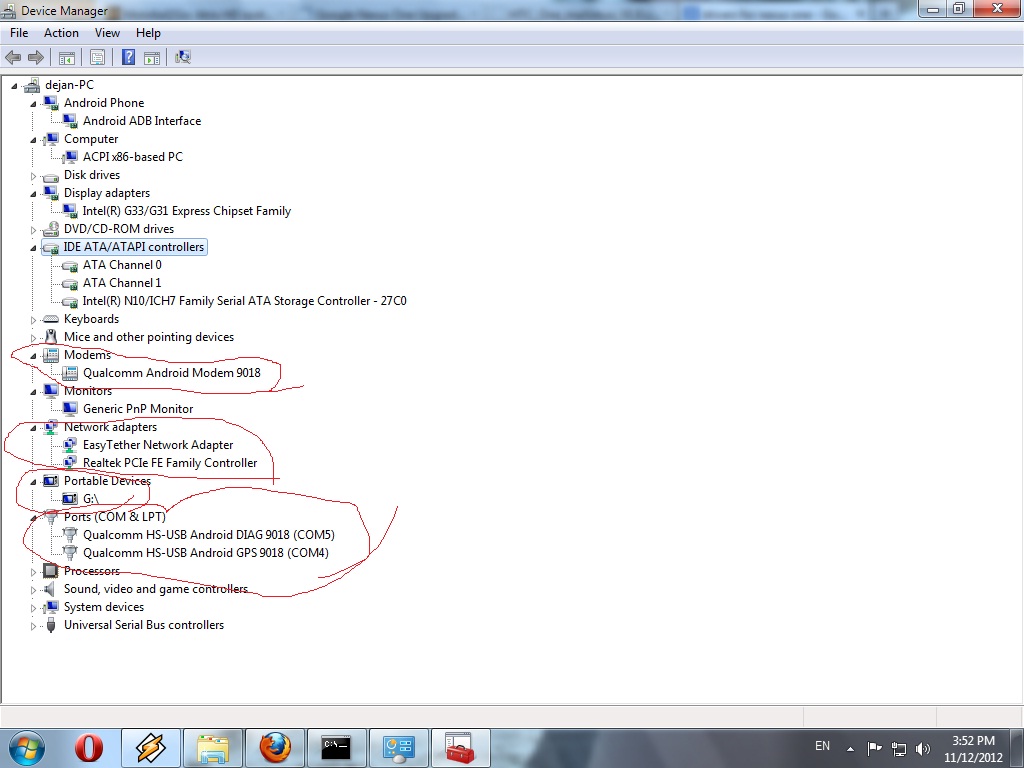Click Show/Hide Console Tree toolbar icon
The width and height of the screenshot is (1024, 768).
(67, 58)
